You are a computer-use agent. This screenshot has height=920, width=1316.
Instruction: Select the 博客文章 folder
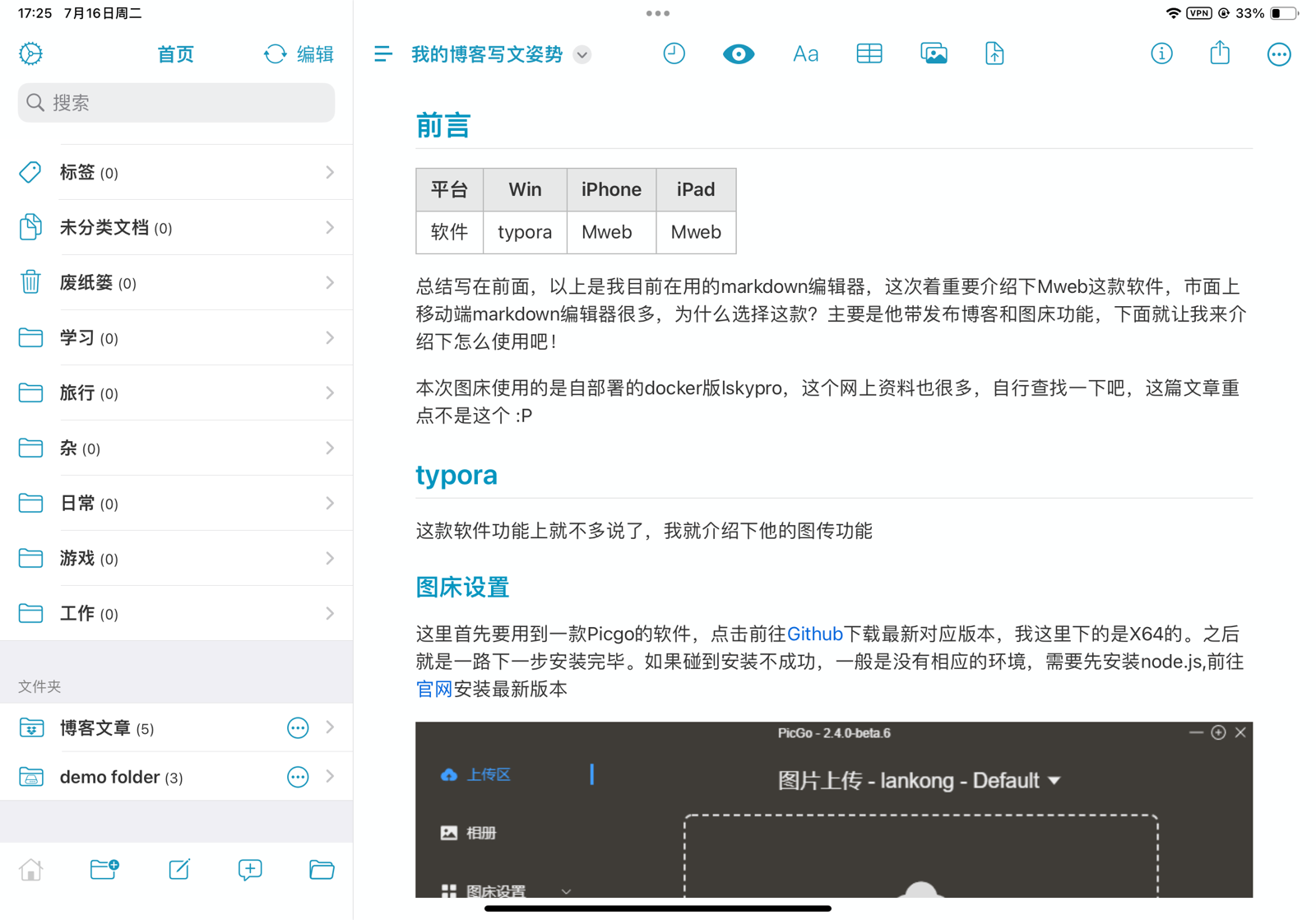[176, 727]
